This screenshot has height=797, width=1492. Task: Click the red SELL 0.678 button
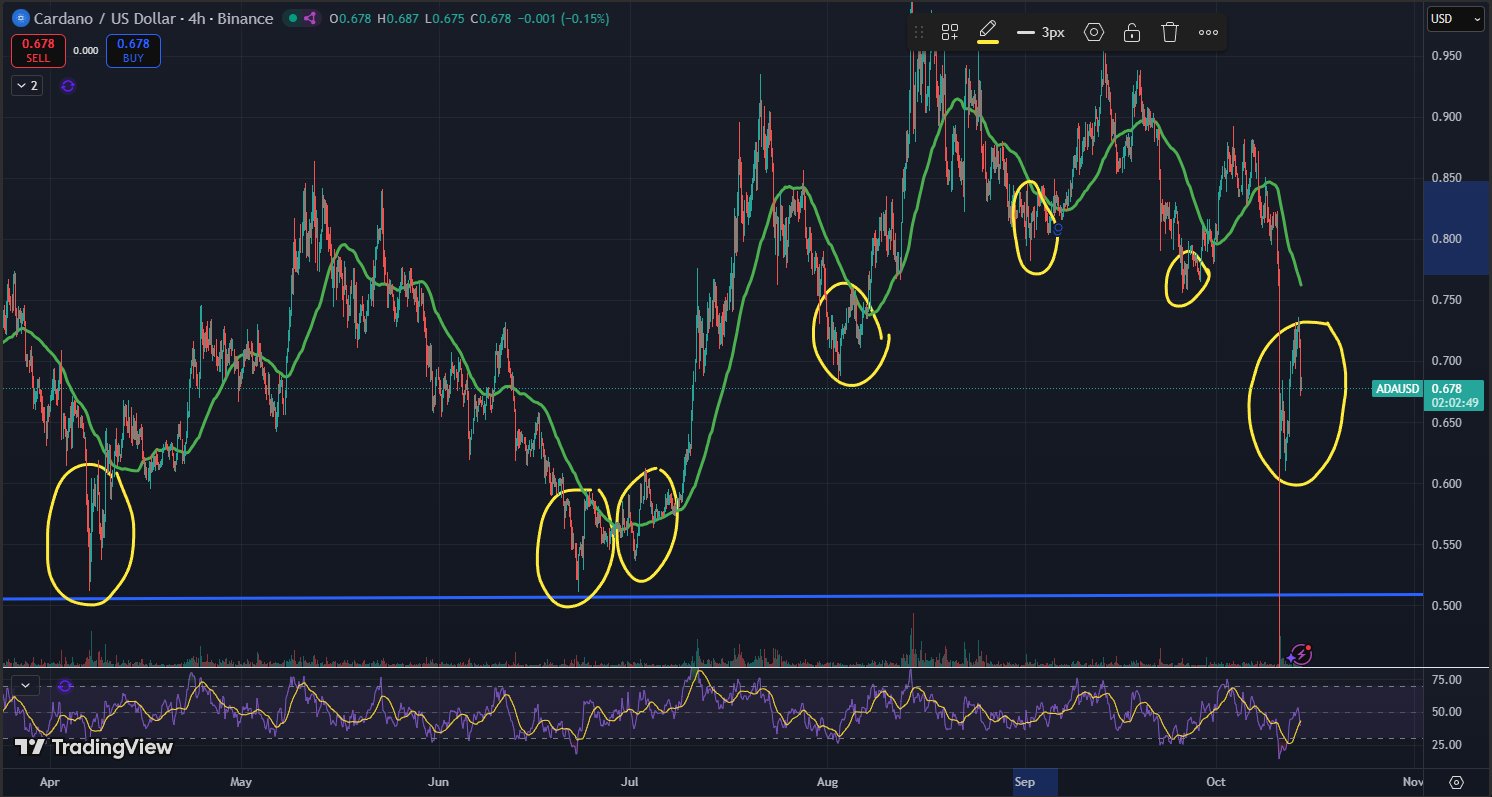coord(37,50)
